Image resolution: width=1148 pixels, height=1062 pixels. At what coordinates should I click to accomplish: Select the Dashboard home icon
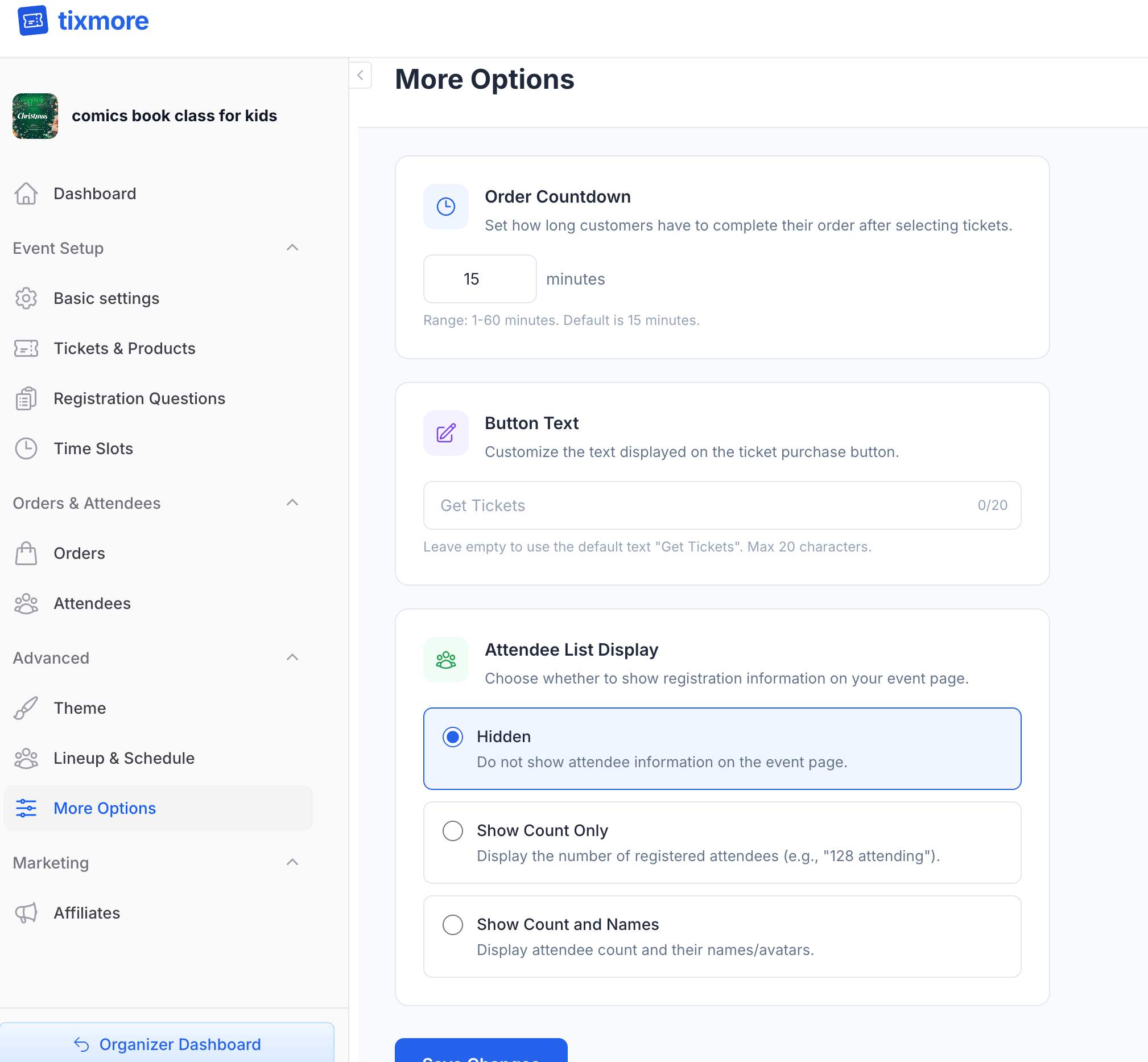[x=25, y=194]
